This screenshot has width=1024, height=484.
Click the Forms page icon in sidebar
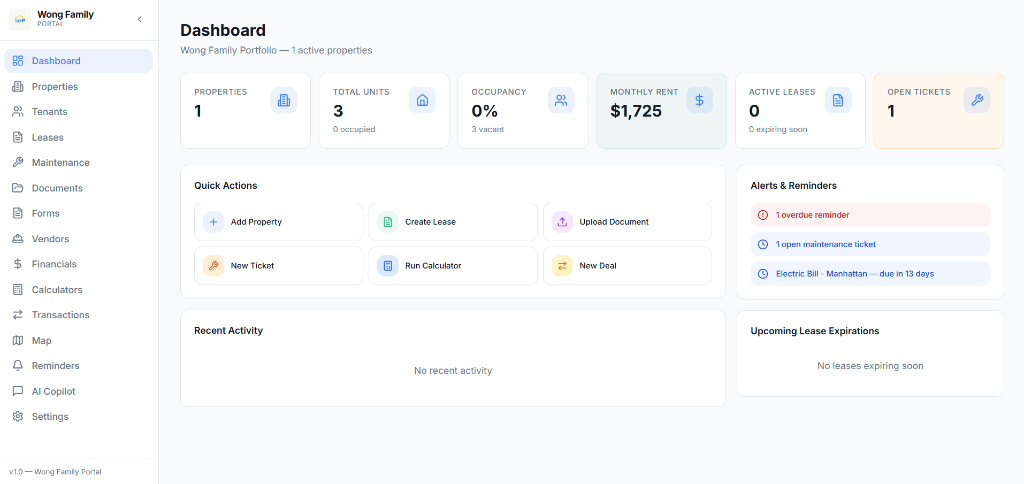coord(18,214)
